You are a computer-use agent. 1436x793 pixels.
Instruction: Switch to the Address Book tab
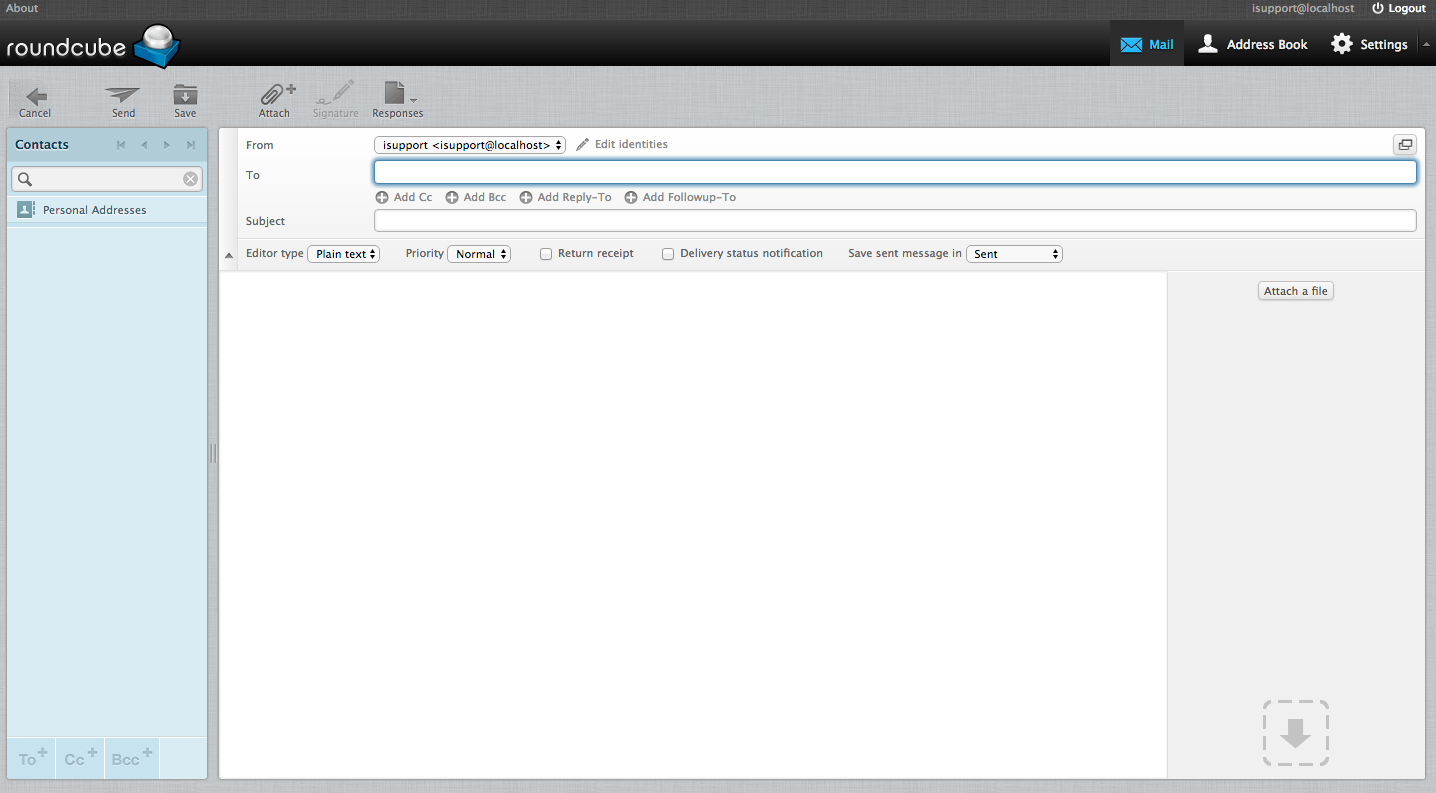point(1253,44)
